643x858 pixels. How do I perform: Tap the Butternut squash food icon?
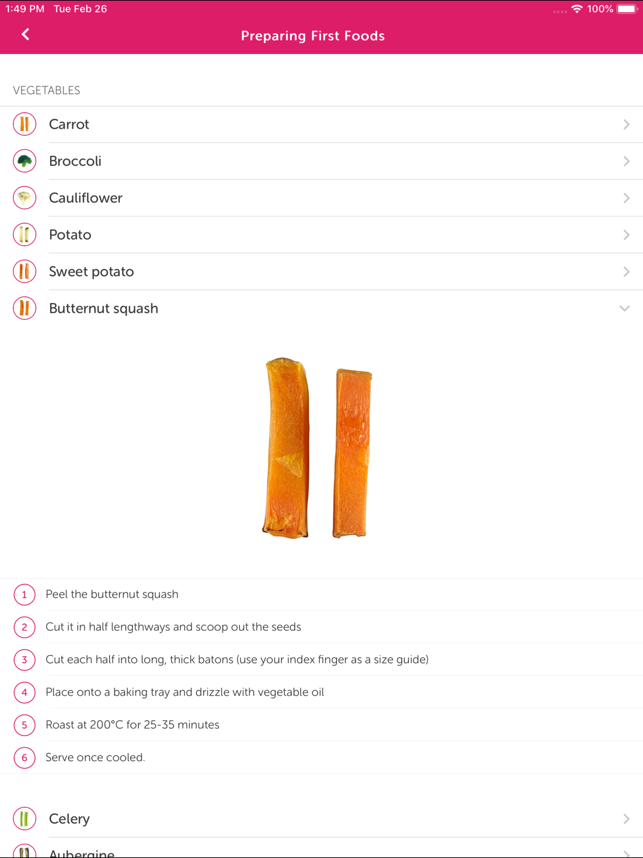click(25, 308)
